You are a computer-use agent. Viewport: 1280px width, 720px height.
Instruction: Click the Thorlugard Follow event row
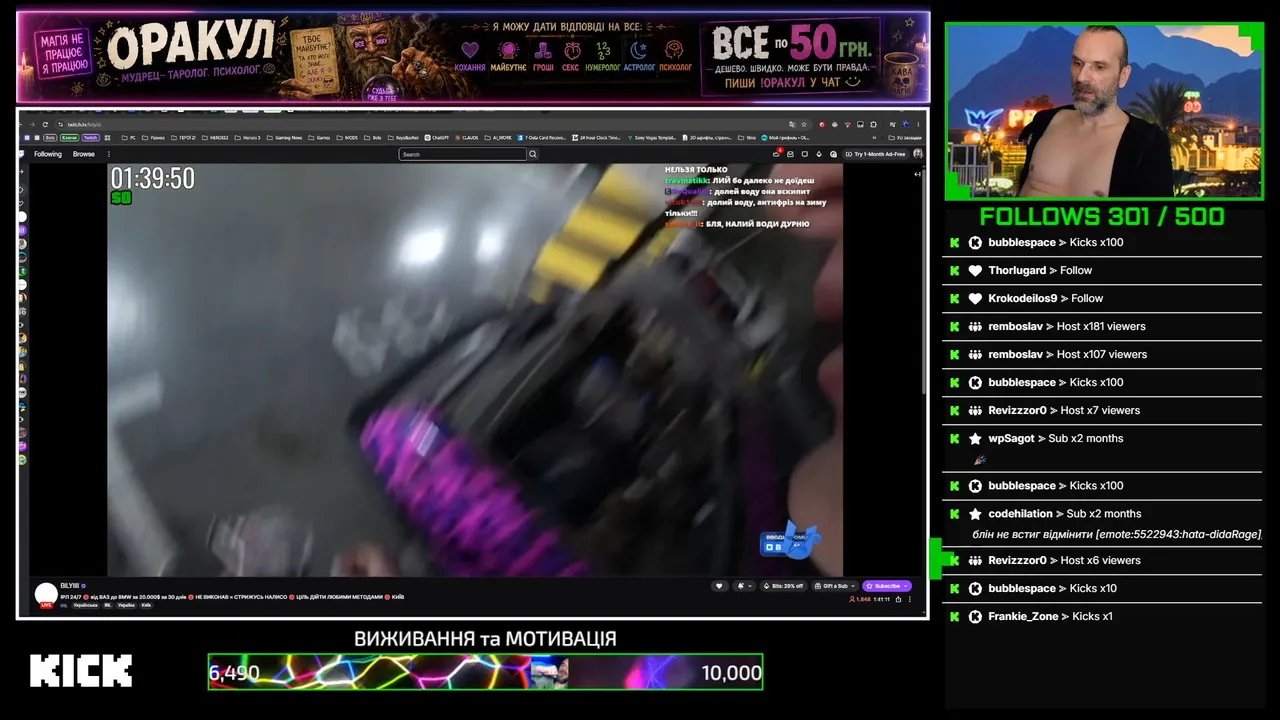pyautogui.click(x=1102, y=270)
